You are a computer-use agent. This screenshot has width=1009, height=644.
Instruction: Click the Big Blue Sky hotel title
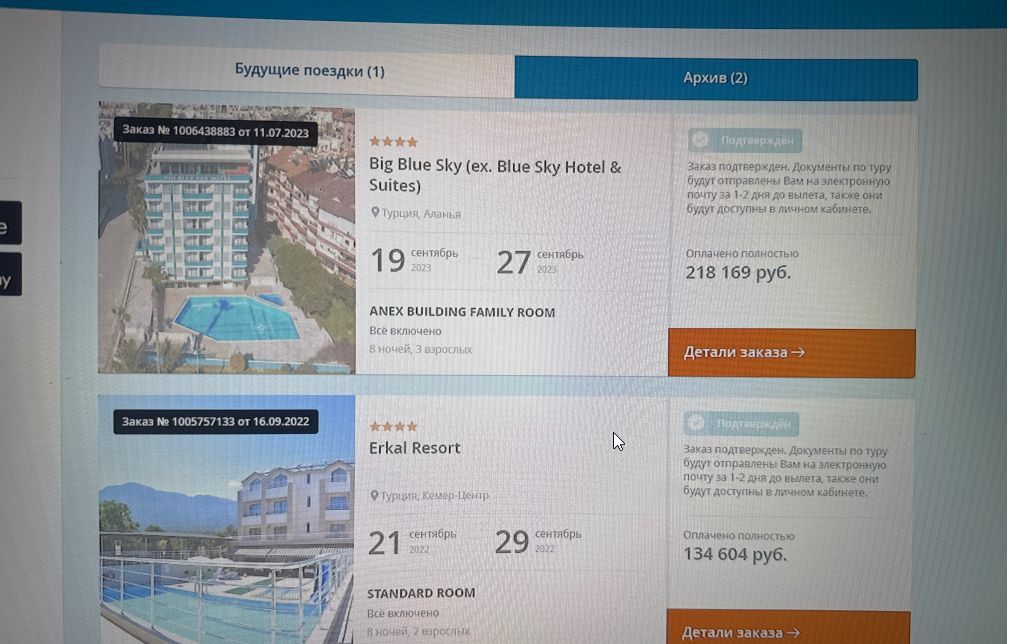click(x=495, y=176)
